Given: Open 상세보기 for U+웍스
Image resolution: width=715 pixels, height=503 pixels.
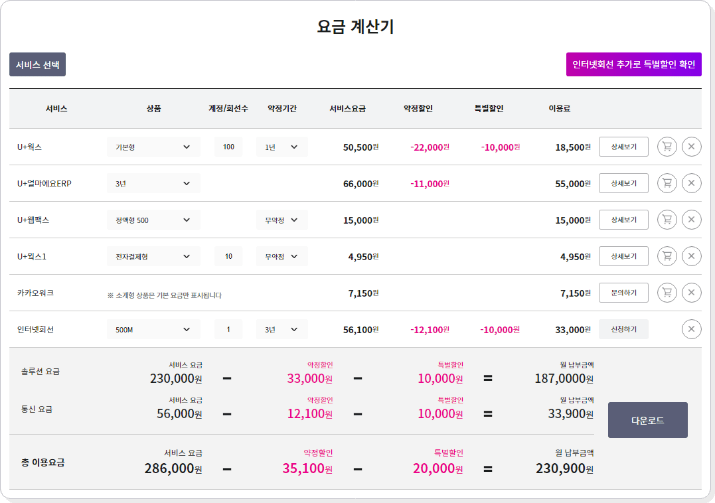Looking at the screenshot, I should click(x=623, y=147).
